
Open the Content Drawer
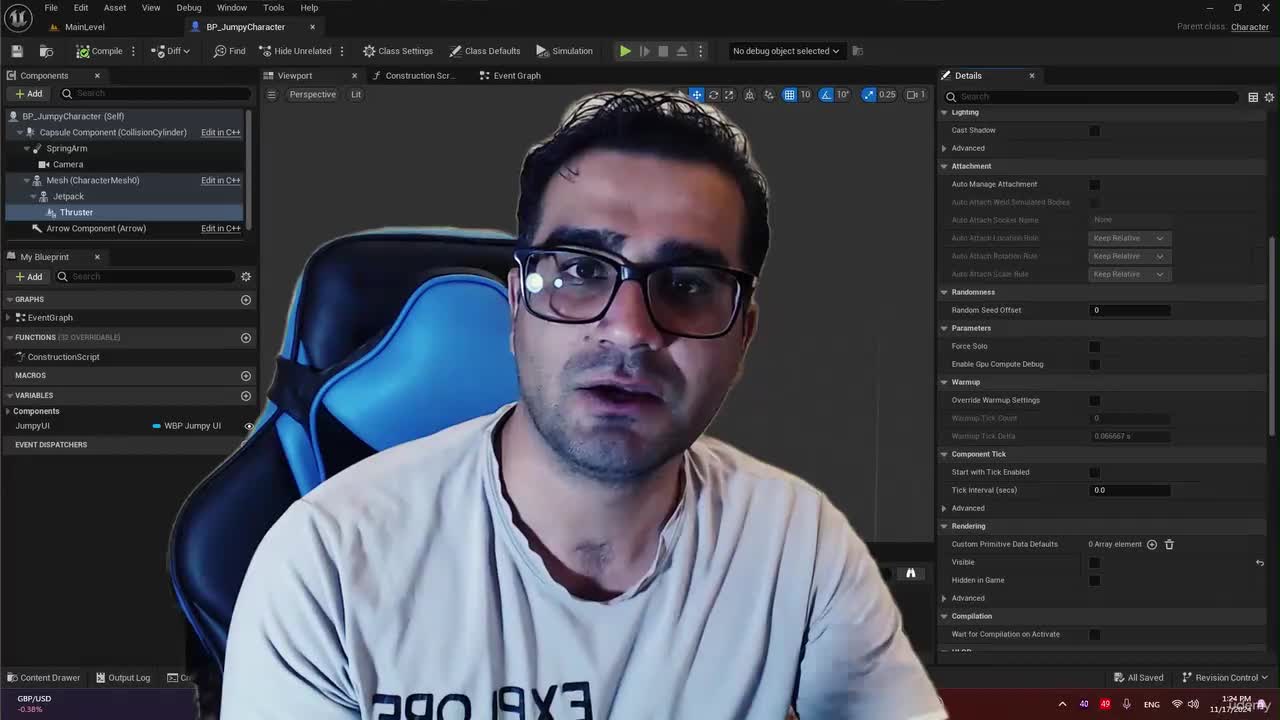[x=43, y=678]
